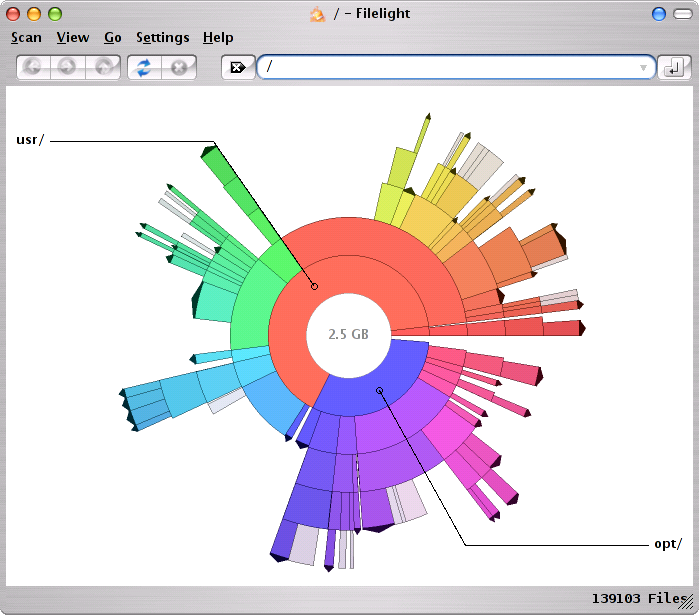699x615 pixels.
Task: Open the Go menu
Action: (x=112, y=37)
